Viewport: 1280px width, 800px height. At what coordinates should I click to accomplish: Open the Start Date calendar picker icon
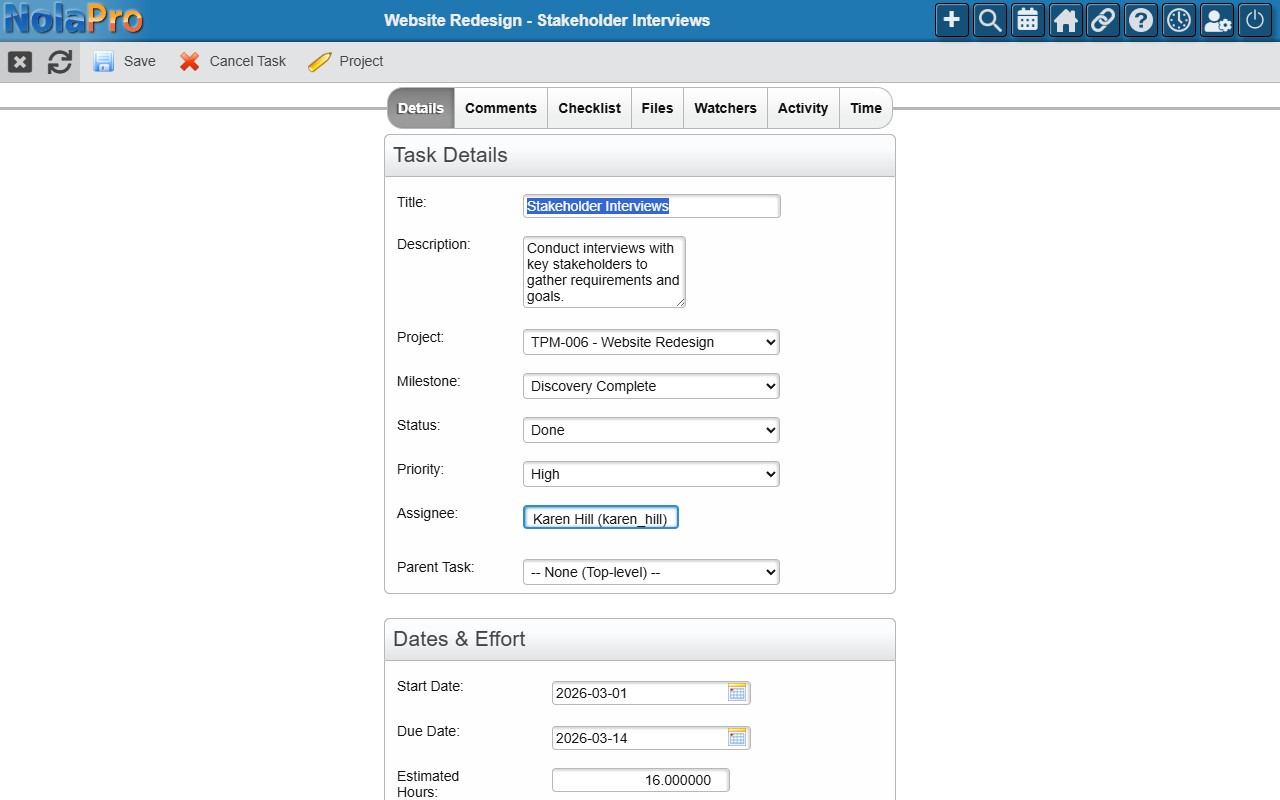pos(737,692)
